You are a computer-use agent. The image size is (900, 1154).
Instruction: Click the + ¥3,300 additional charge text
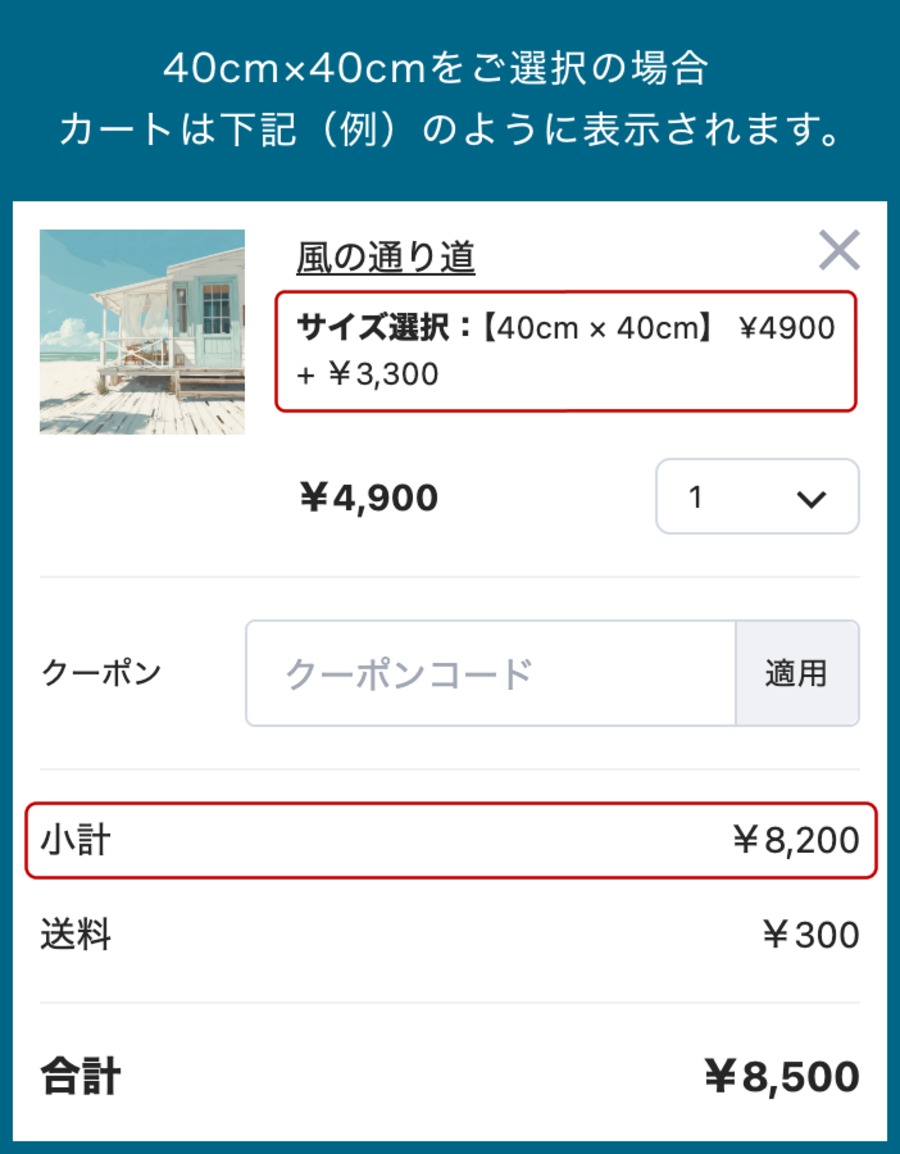coord(368,374)
